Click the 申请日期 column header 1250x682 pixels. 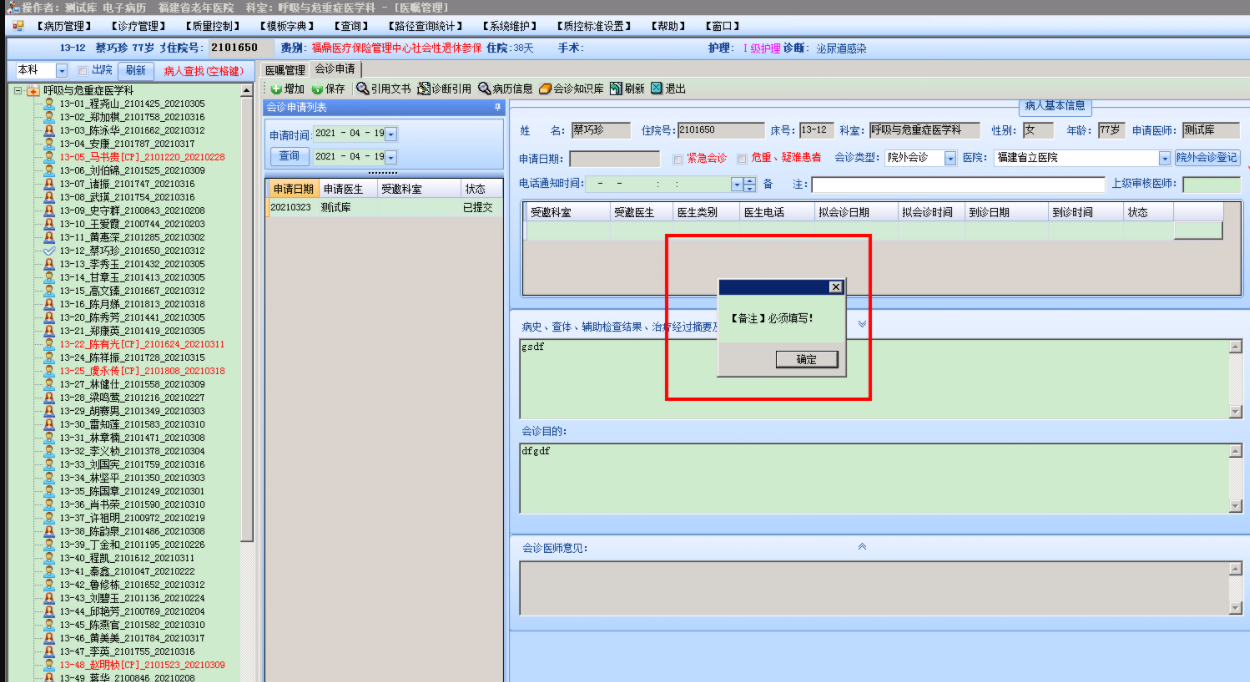pos(293,189)
